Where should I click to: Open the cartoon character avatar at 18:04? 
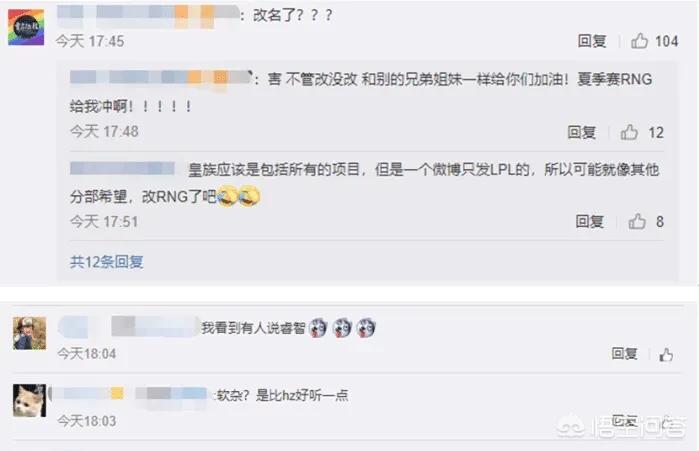(x=29, y=333)
